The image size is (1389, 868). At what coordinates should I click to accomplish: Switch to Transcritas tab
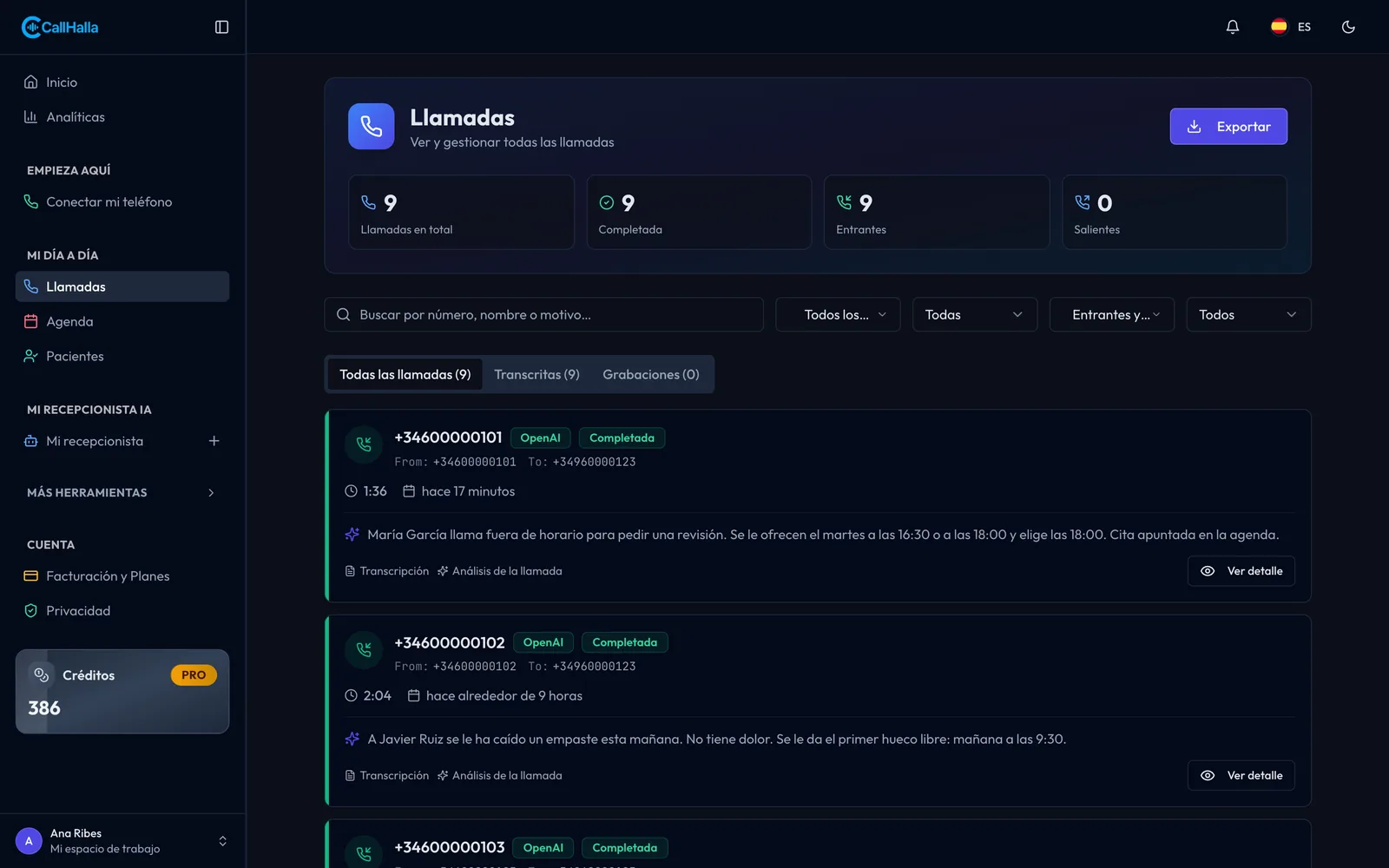[x=537, y=375]
